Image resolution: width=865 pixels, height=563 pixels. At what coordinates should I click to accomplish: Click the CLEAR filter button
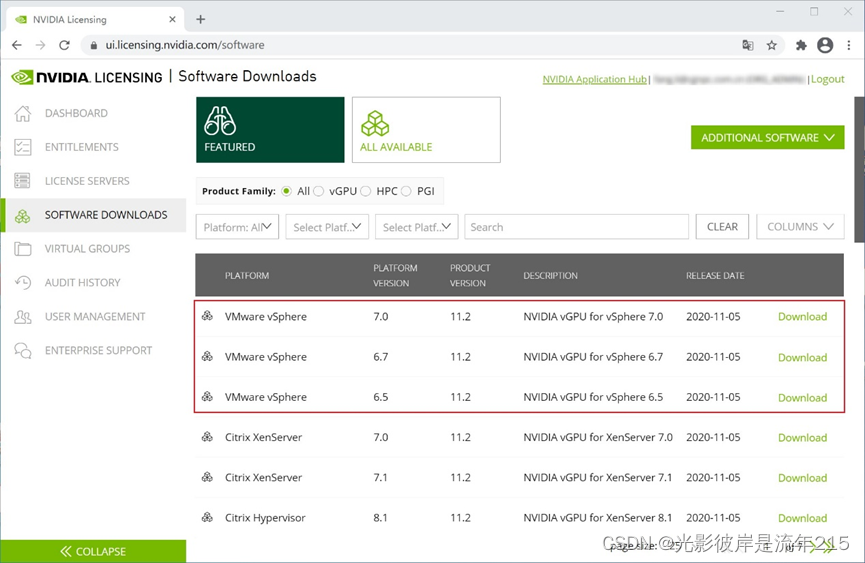pyautogui.click(x=722, y=227)
